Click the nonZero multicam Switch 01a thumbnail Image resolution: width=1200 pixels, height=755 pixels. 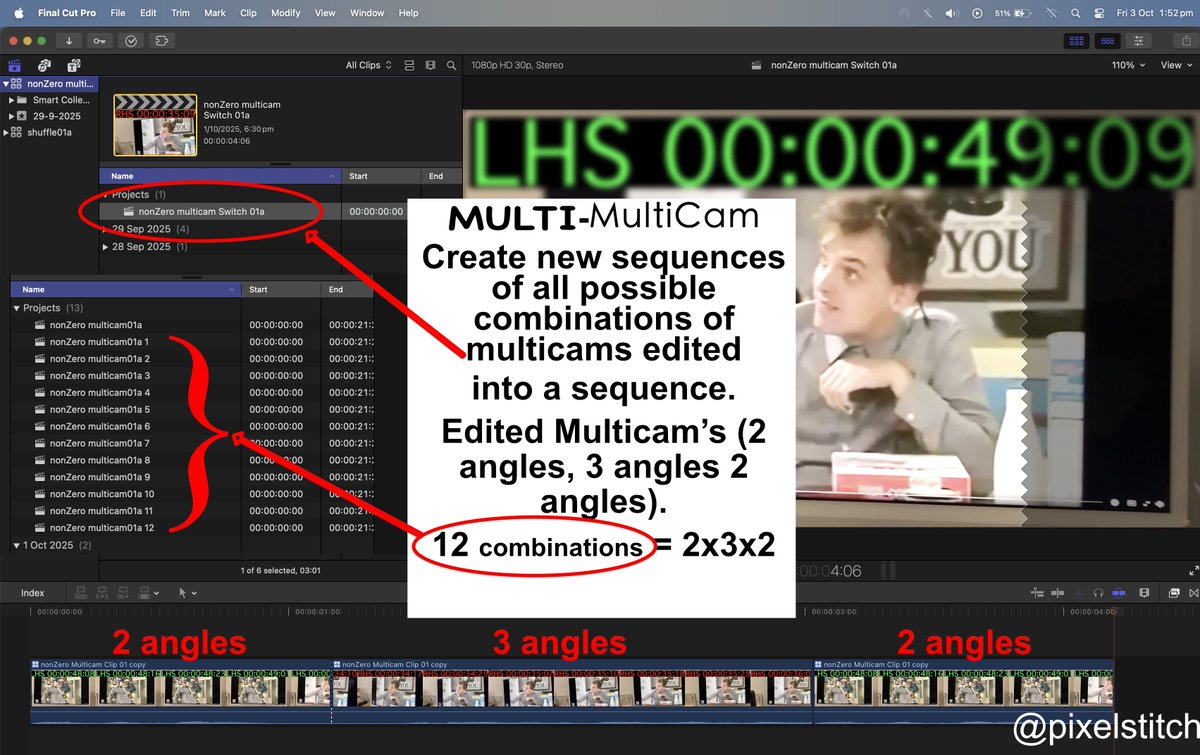click(154, 125)
